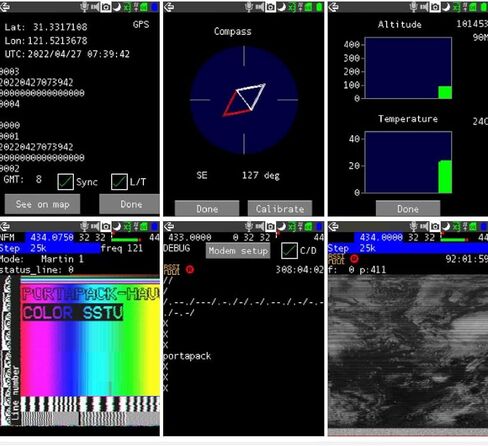This screenshot has width=488, height=446.
Task: Tap the back arrow on SSTV Martin screen
Action: pyautogui.click(x=5, y=227)
